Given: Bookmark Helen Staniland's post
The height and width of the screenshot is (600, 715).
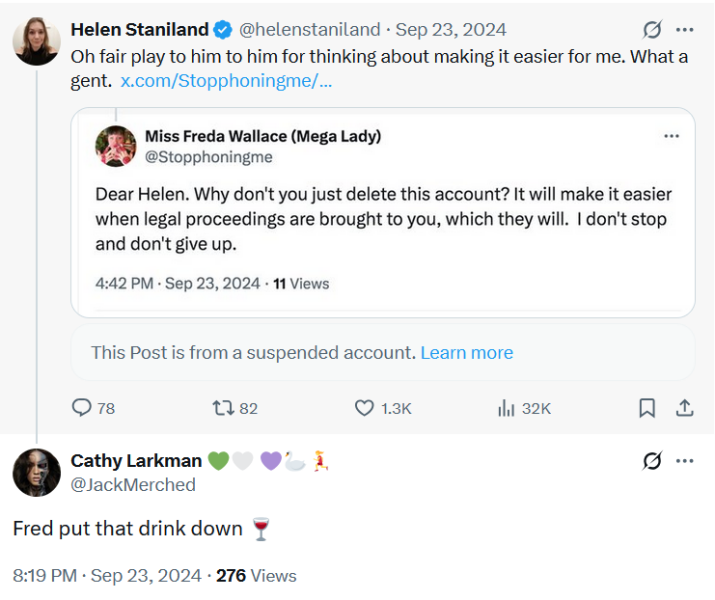Looking at the screenshot, I should pos(647,408).
